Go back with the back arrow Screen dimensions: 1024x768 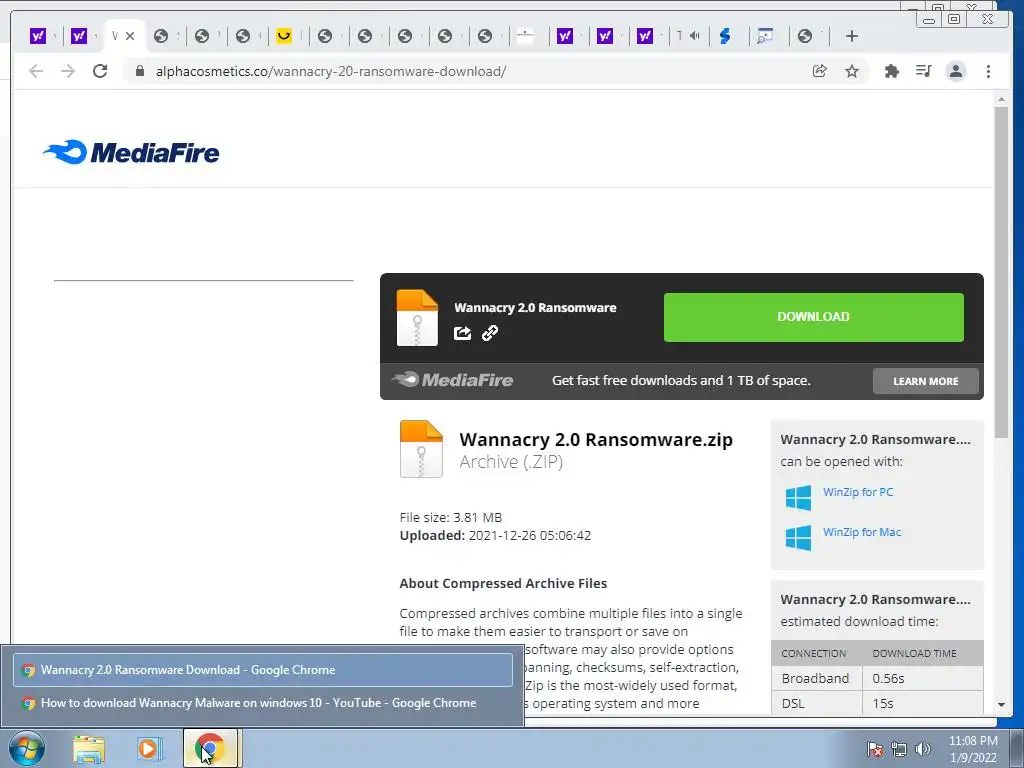coord(36,71)
